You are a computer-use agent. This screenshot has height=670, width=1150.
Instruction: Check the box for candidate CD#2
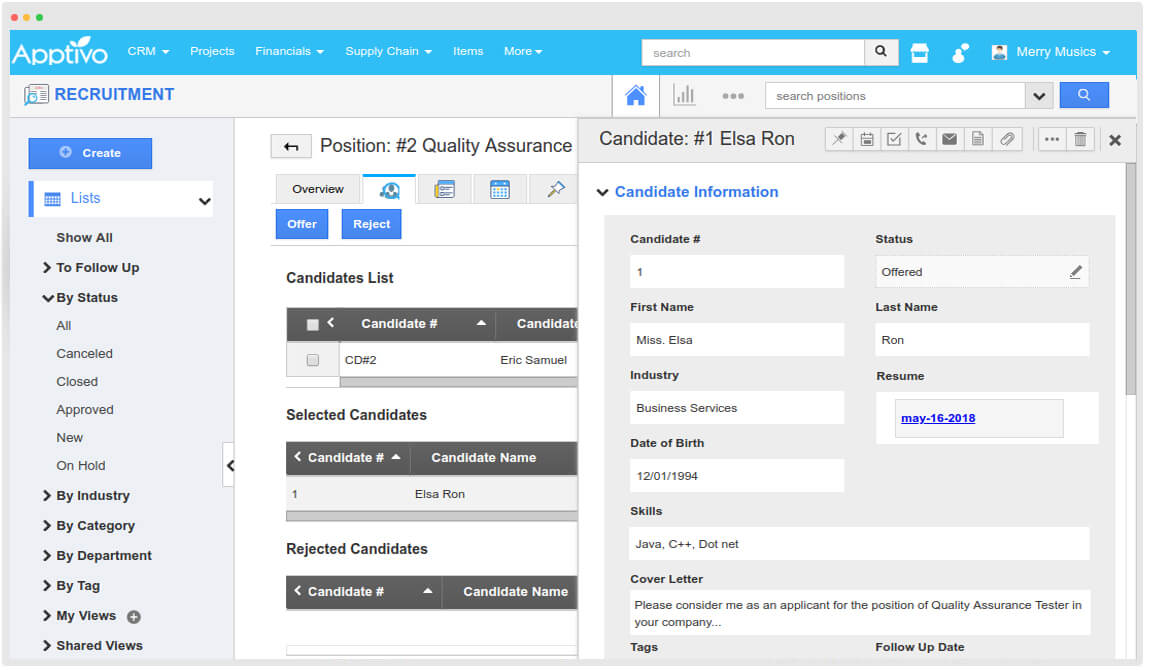point(312,360)
